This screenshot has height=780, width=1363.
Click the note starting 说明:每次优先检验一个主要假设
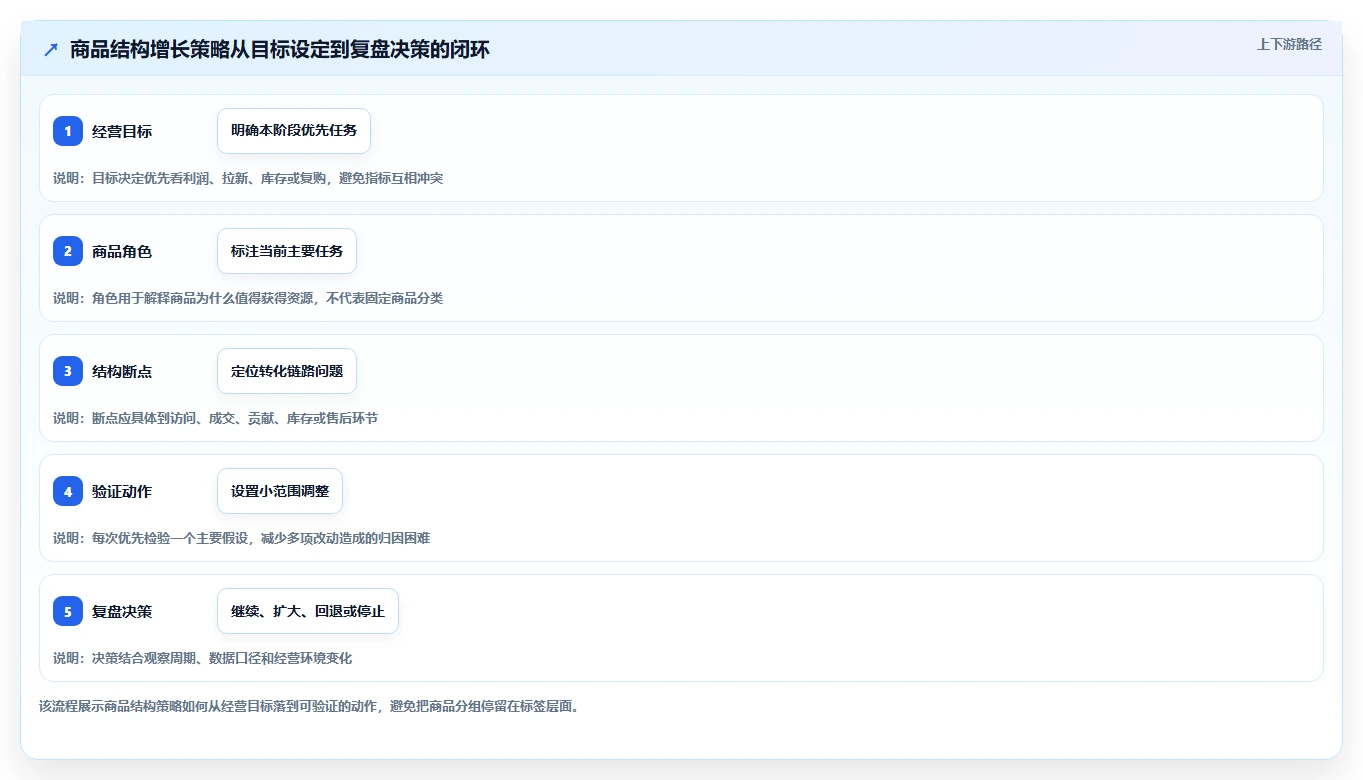pyautogui.click(x=242, y=538)
